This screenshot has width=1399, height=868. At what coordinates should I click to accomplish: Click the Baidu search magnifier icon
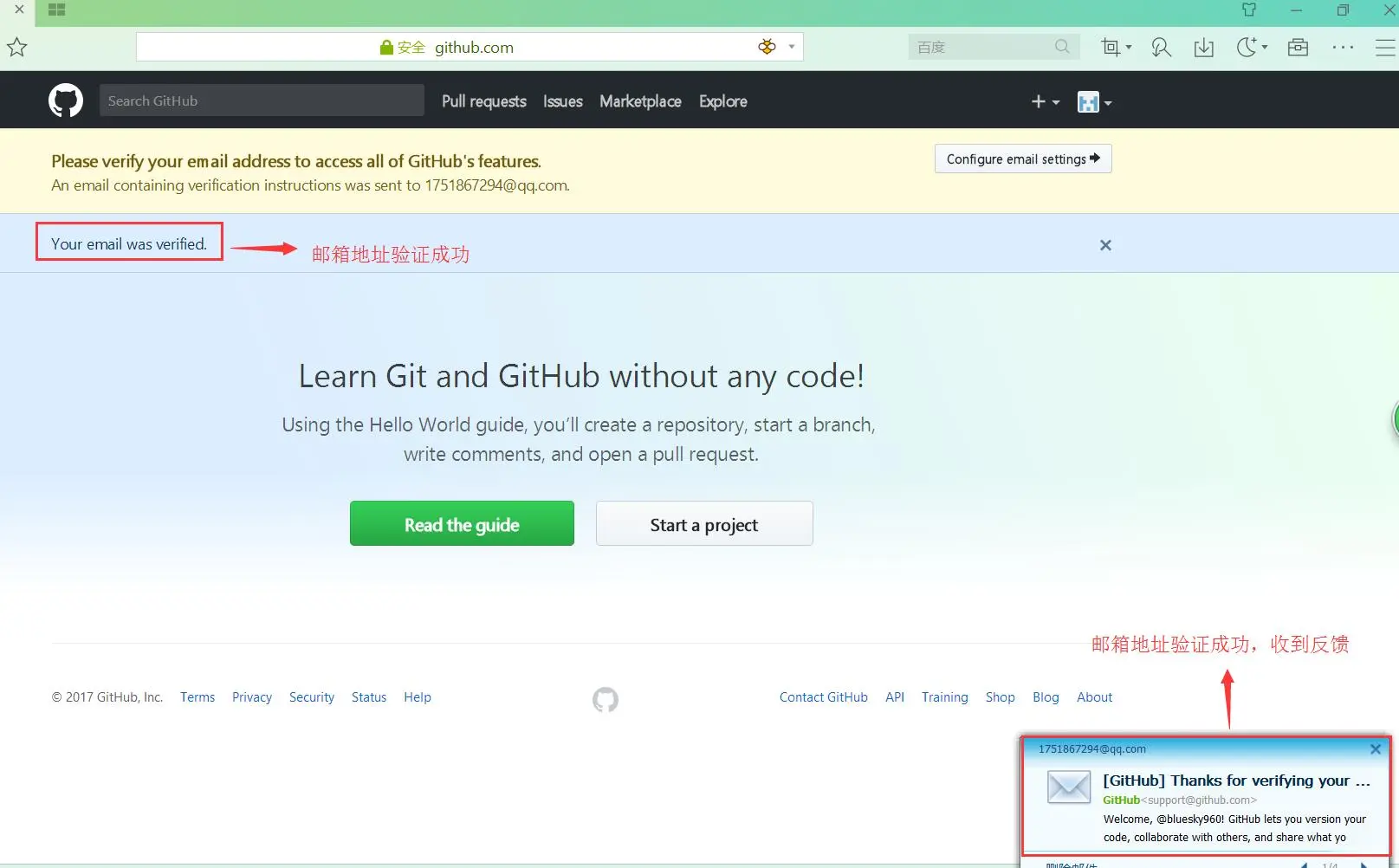point(1062,47)
